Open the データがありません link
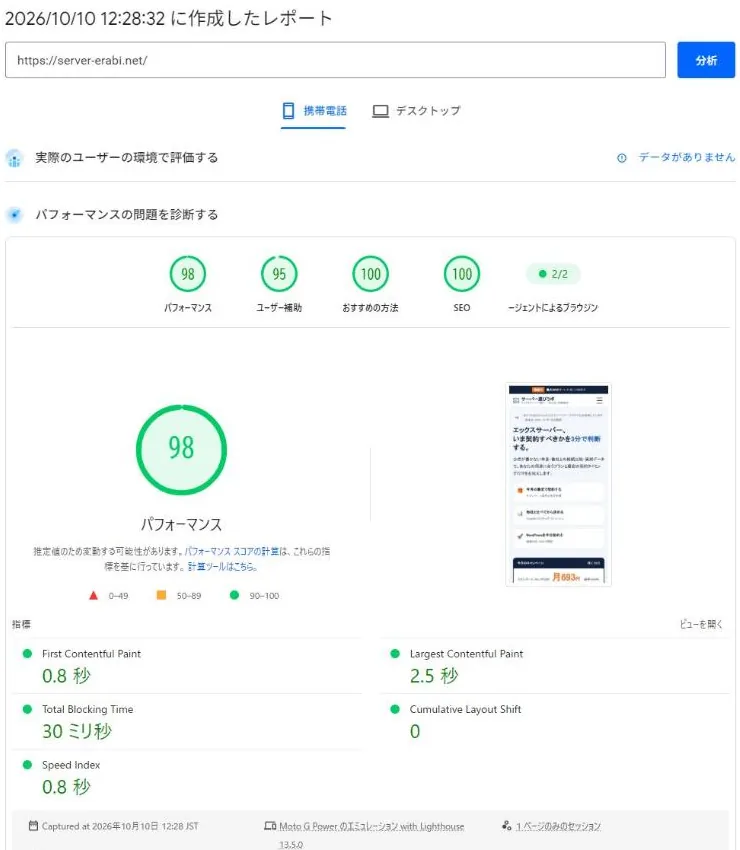 [x=686, y=157]
